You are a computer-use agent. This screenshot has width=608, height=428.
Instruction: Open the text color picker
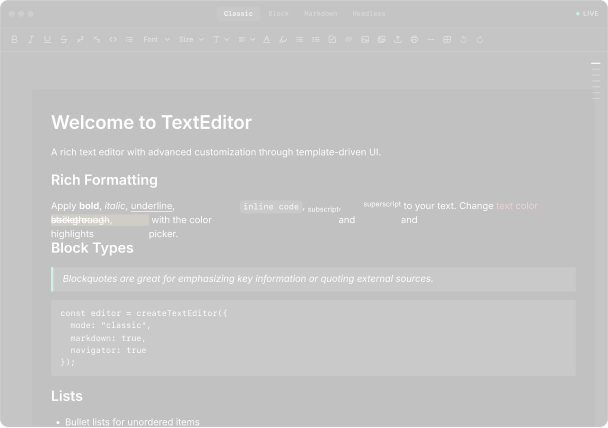point(267,40)
